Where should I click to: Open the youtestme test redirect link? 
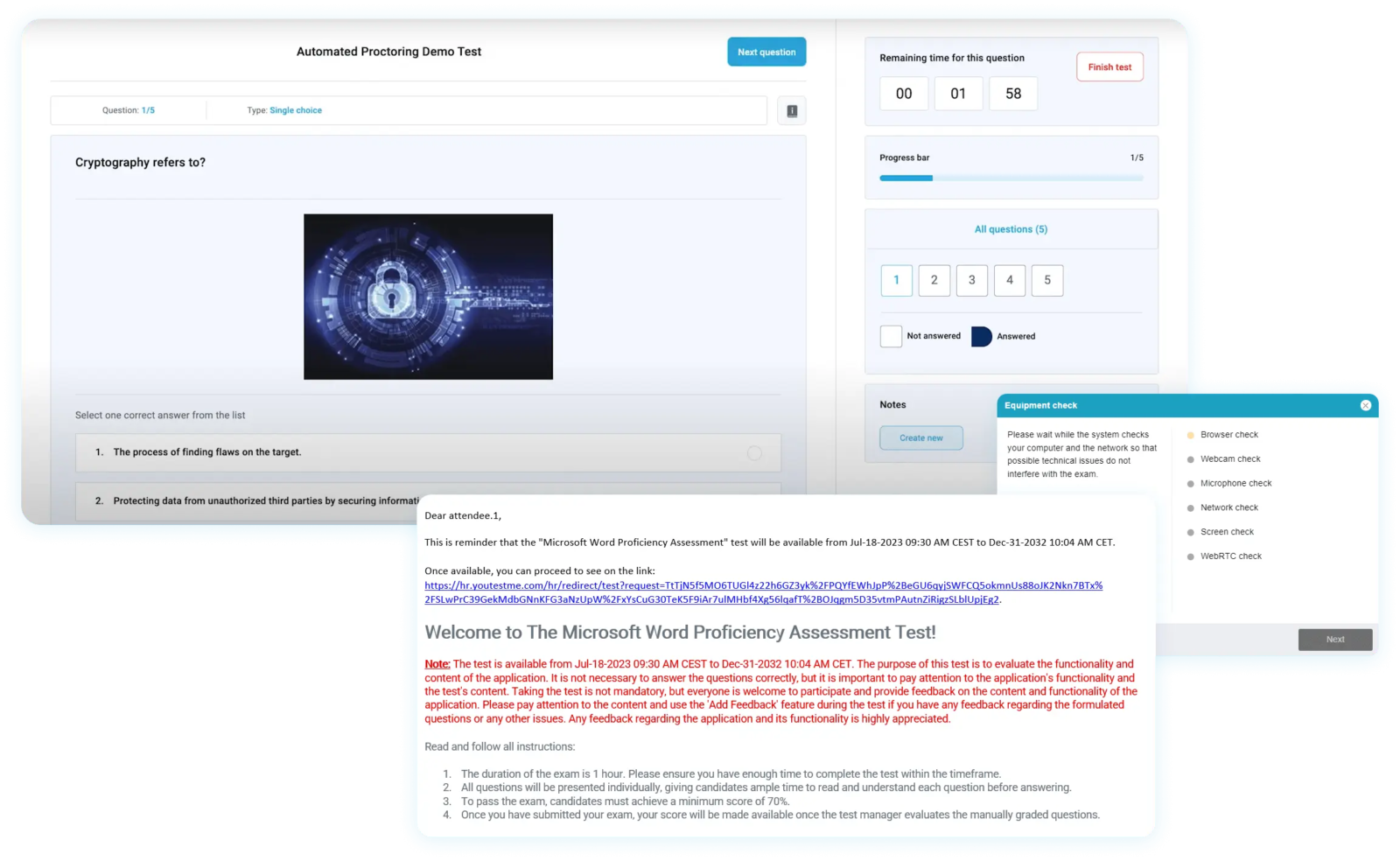click(x=763, y=586)
